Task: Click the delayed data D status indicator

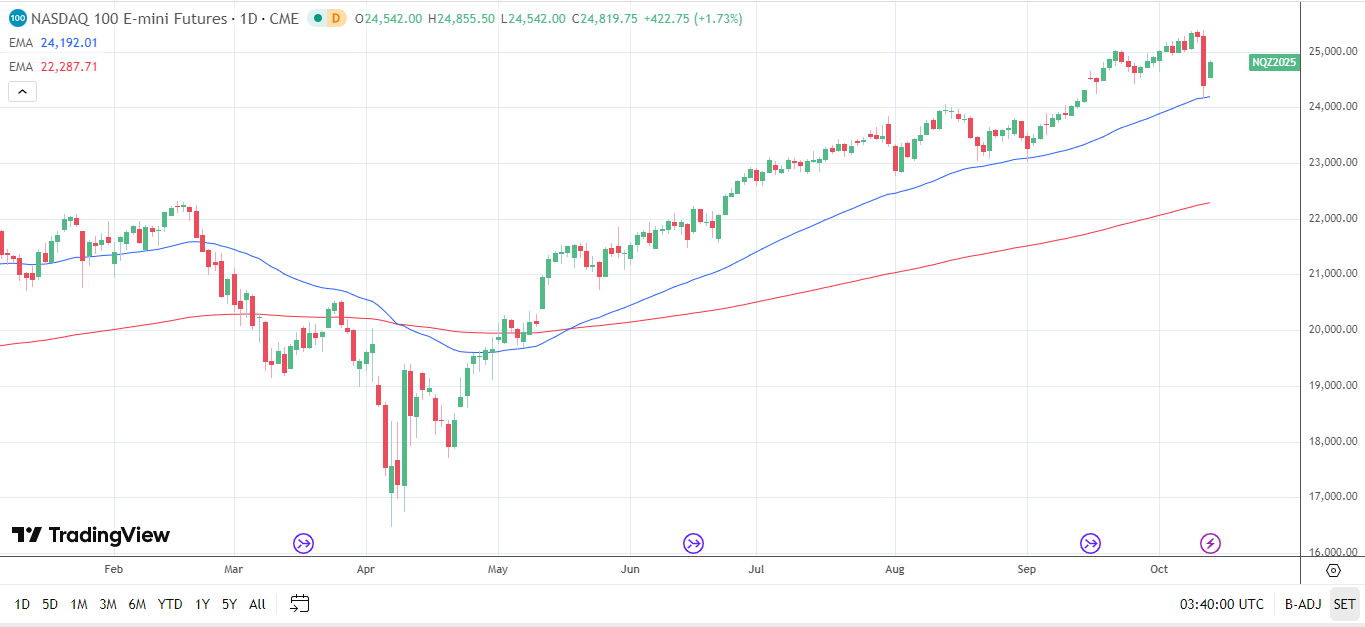Action: tap(335, 18)
